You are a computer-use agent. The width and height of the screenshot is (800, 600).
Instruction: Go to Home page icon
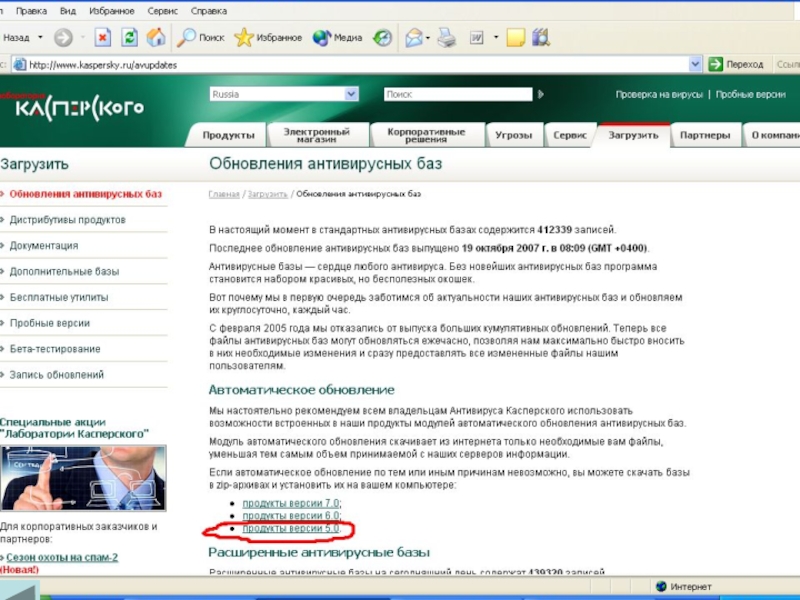[x=156, y=37]
